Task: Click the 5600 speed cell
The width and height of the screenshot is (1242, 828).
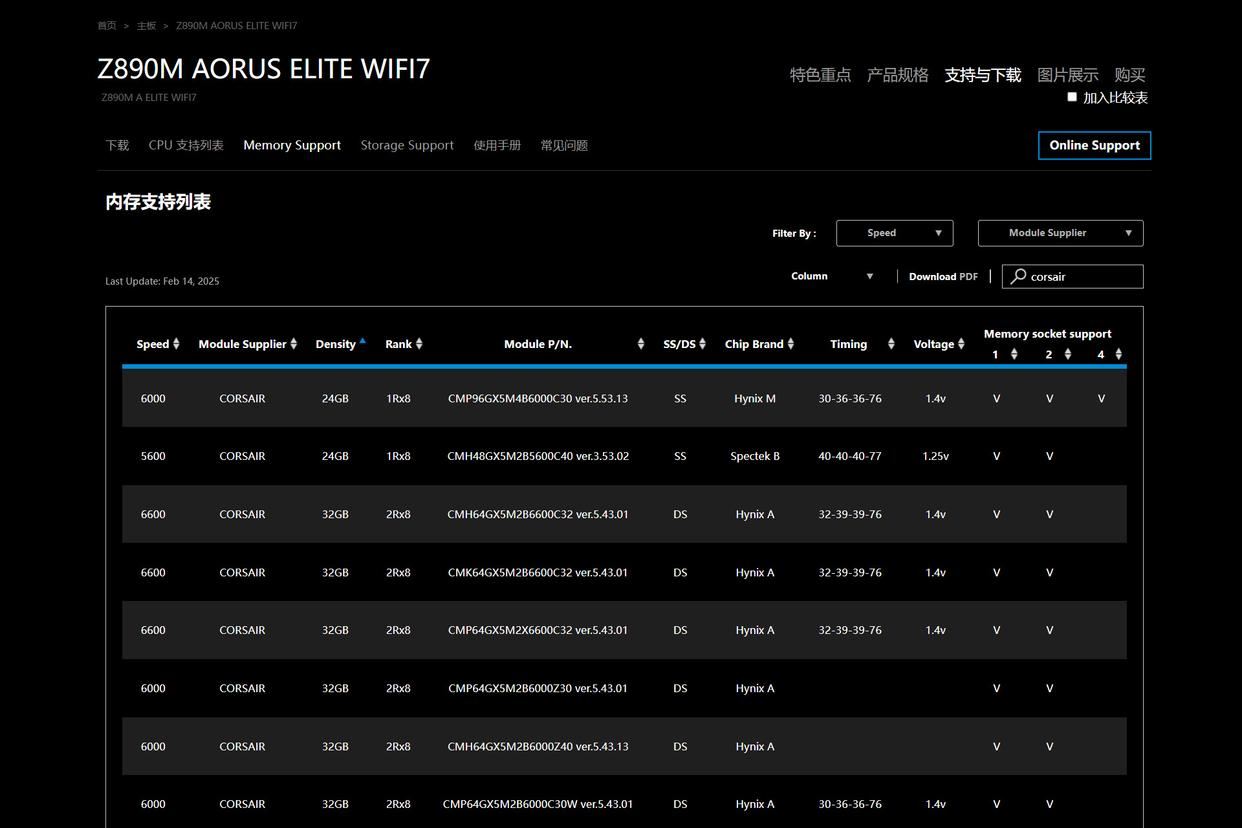Action: pyautogui.click(x=153, y=456)
